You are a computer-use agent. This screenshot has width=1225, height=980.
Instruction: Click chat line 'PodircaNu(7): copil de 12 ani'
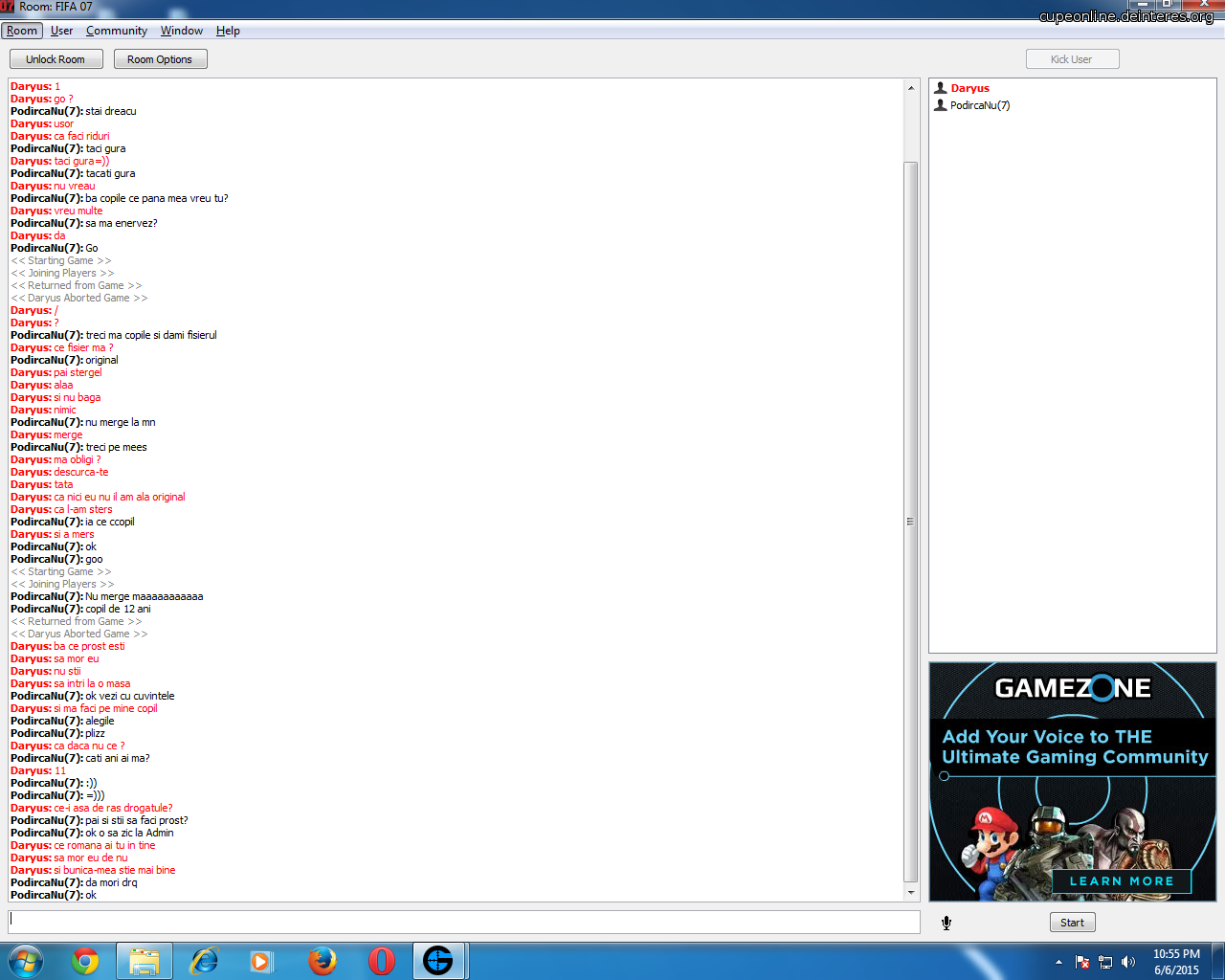(x=80, y=609)
